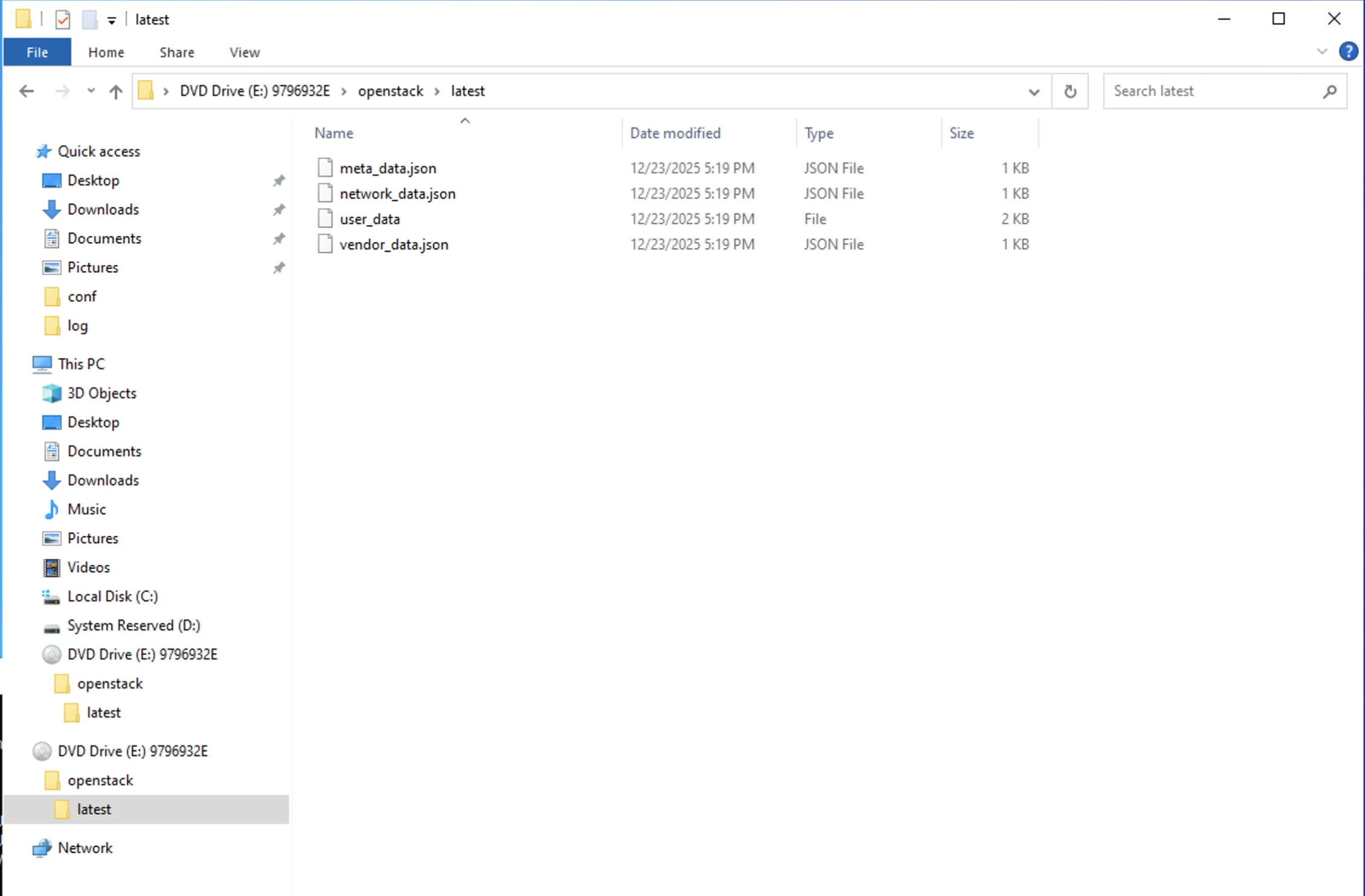The width and height of the screenshot is (1365, 896).
Task: Switch to the View ribbon tab
Action: point(245,53)
